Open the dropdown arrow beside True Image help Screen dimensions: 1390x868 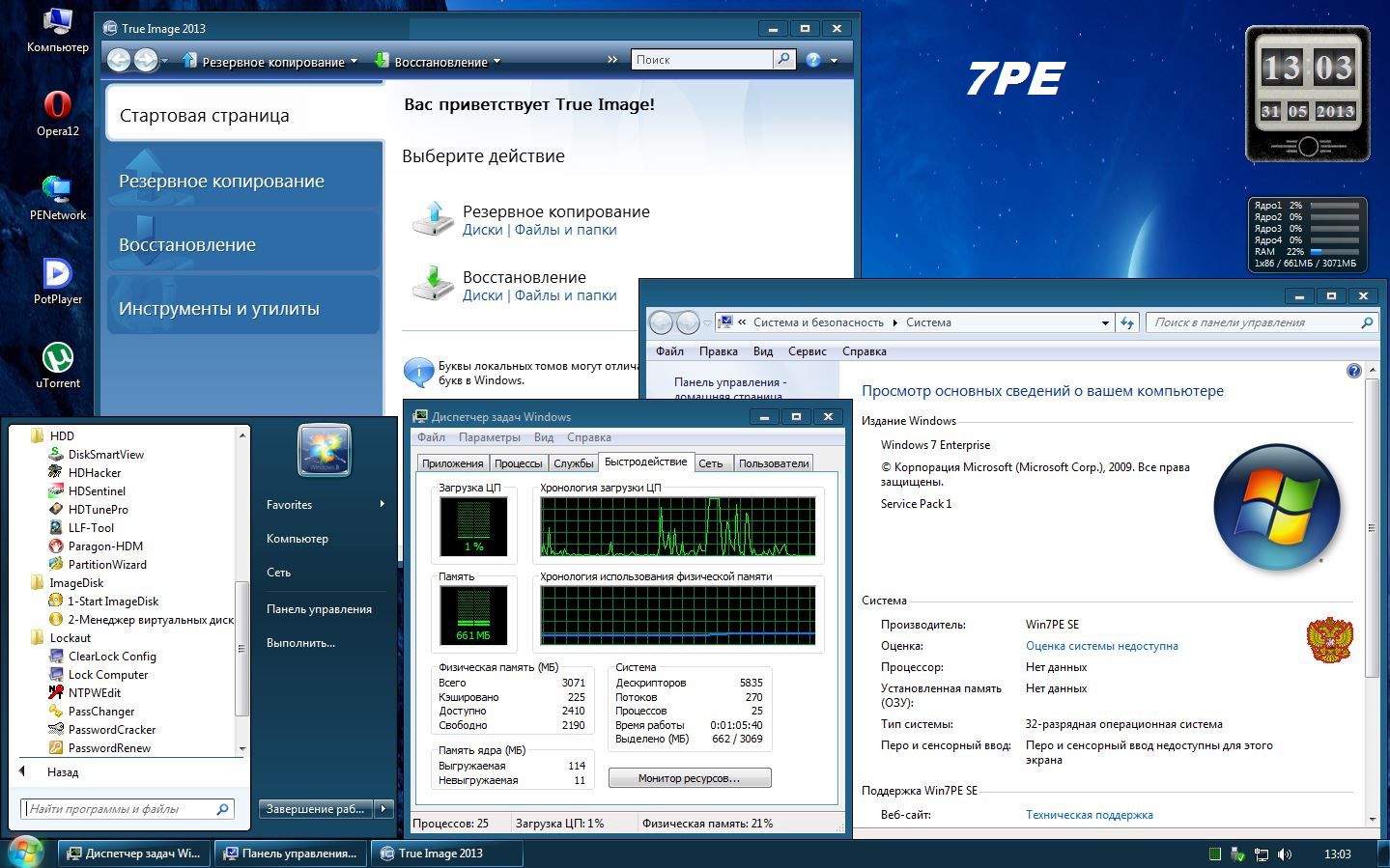834,60
